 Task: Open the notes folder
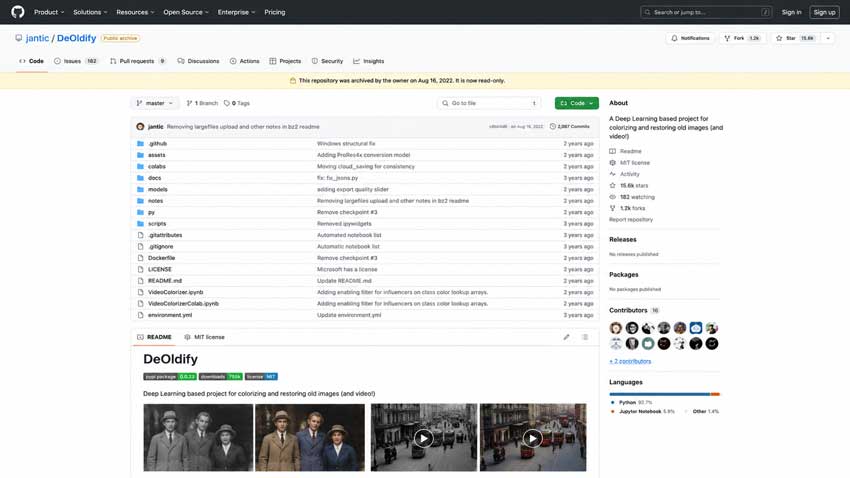pos(156,201)
